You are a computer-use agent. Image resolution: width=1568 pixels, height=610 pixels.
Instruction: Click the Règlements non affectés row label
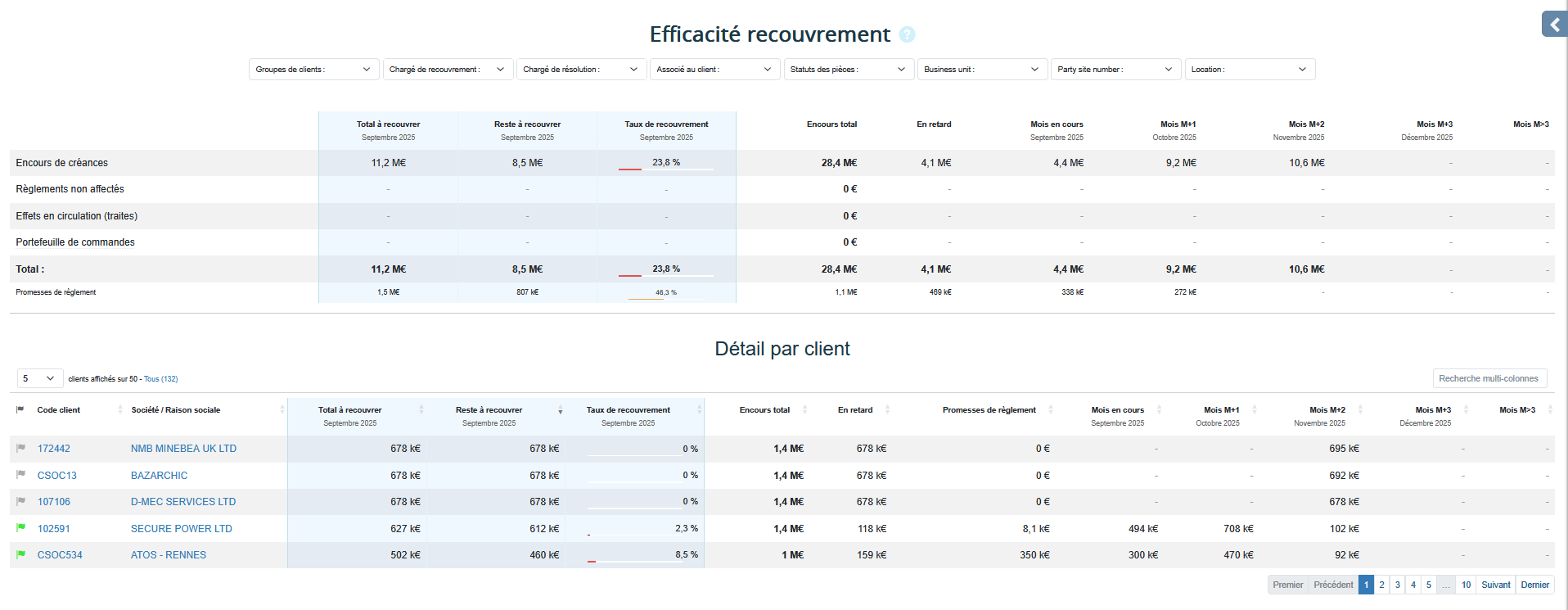[70, 189]
